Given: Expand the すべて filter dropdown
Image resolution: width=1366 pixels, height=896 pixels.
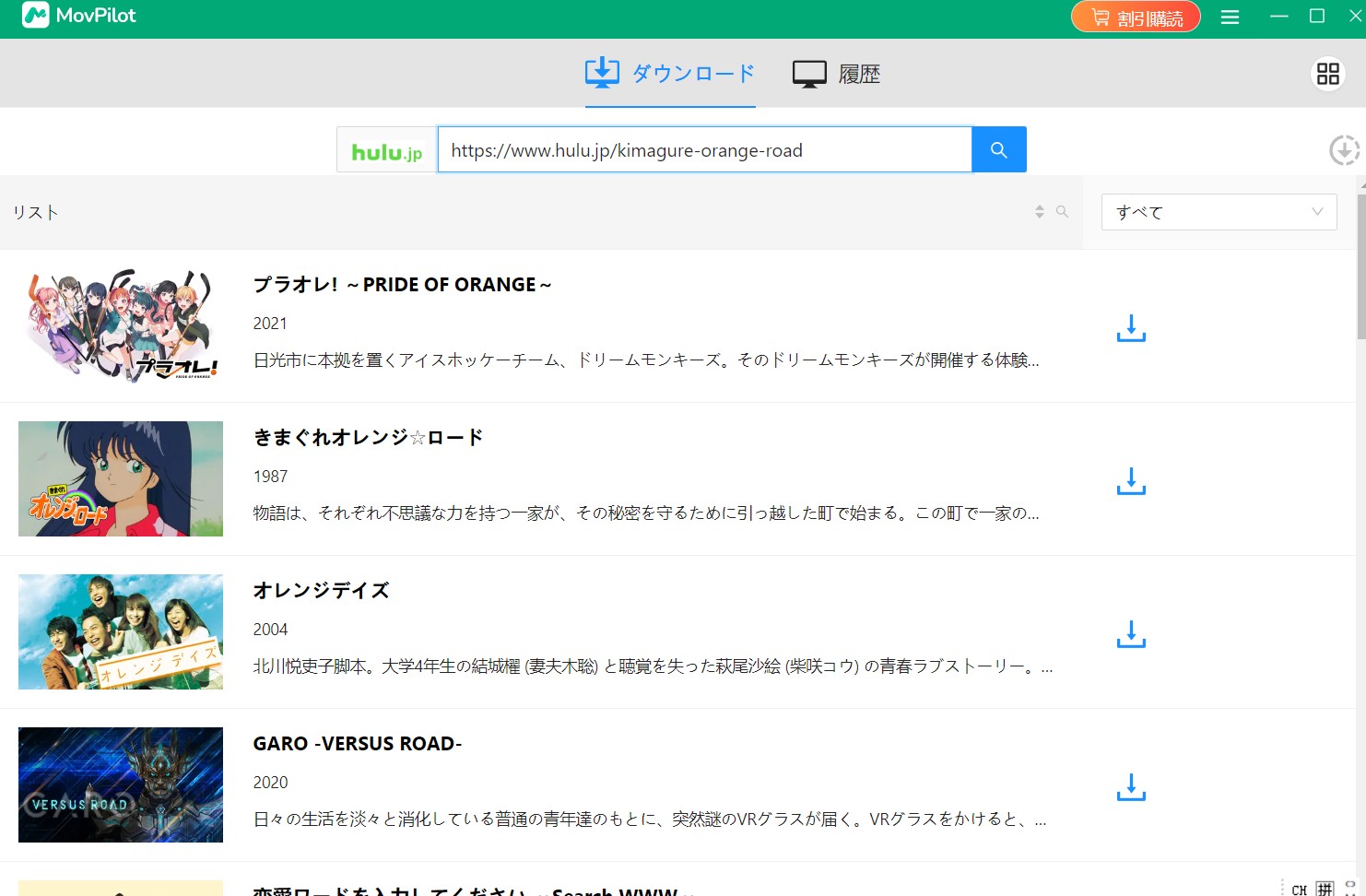Looking at the screenshot, I should [1219, 212].
